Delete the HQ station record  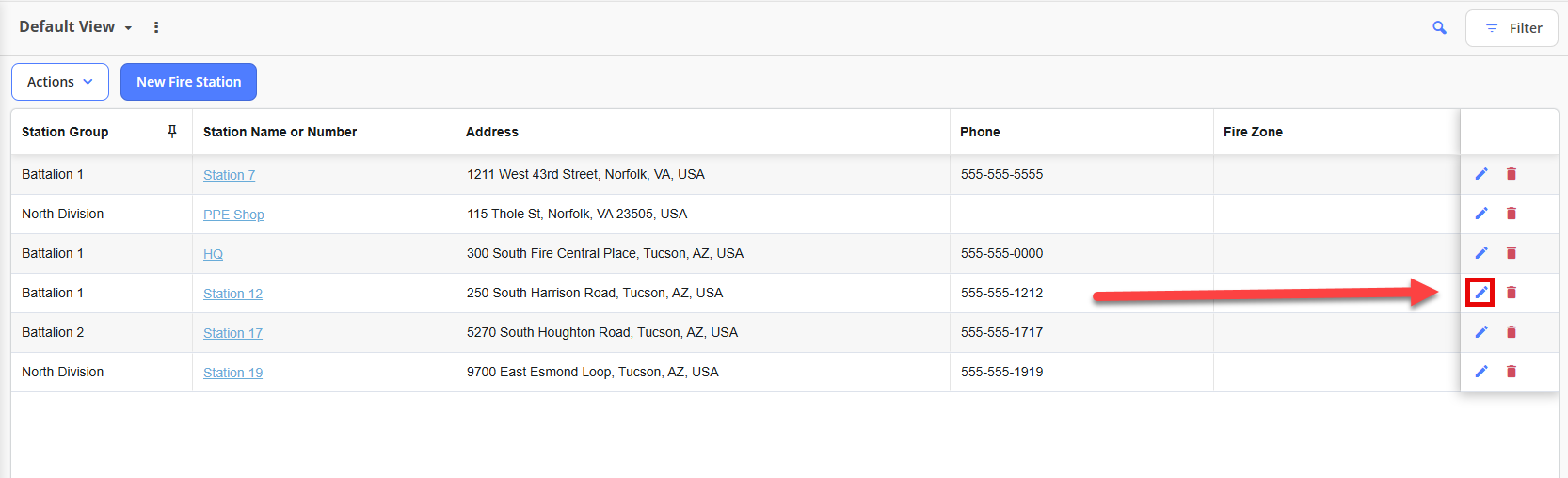pyautogui.click(x=1512, y=253)
